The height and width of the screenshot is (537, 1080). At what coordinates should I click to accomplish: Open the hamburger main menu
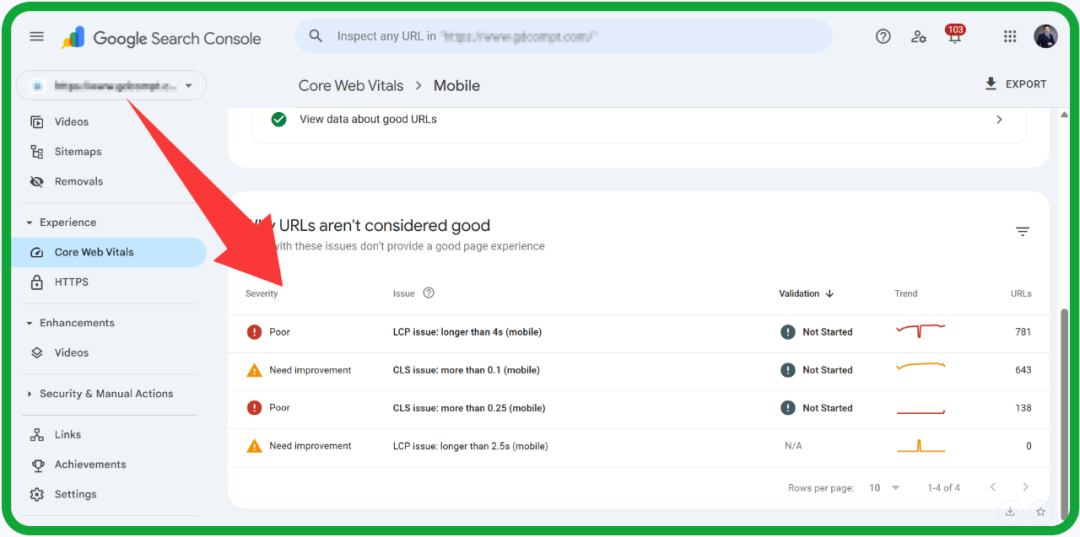[x=37, y=37]
